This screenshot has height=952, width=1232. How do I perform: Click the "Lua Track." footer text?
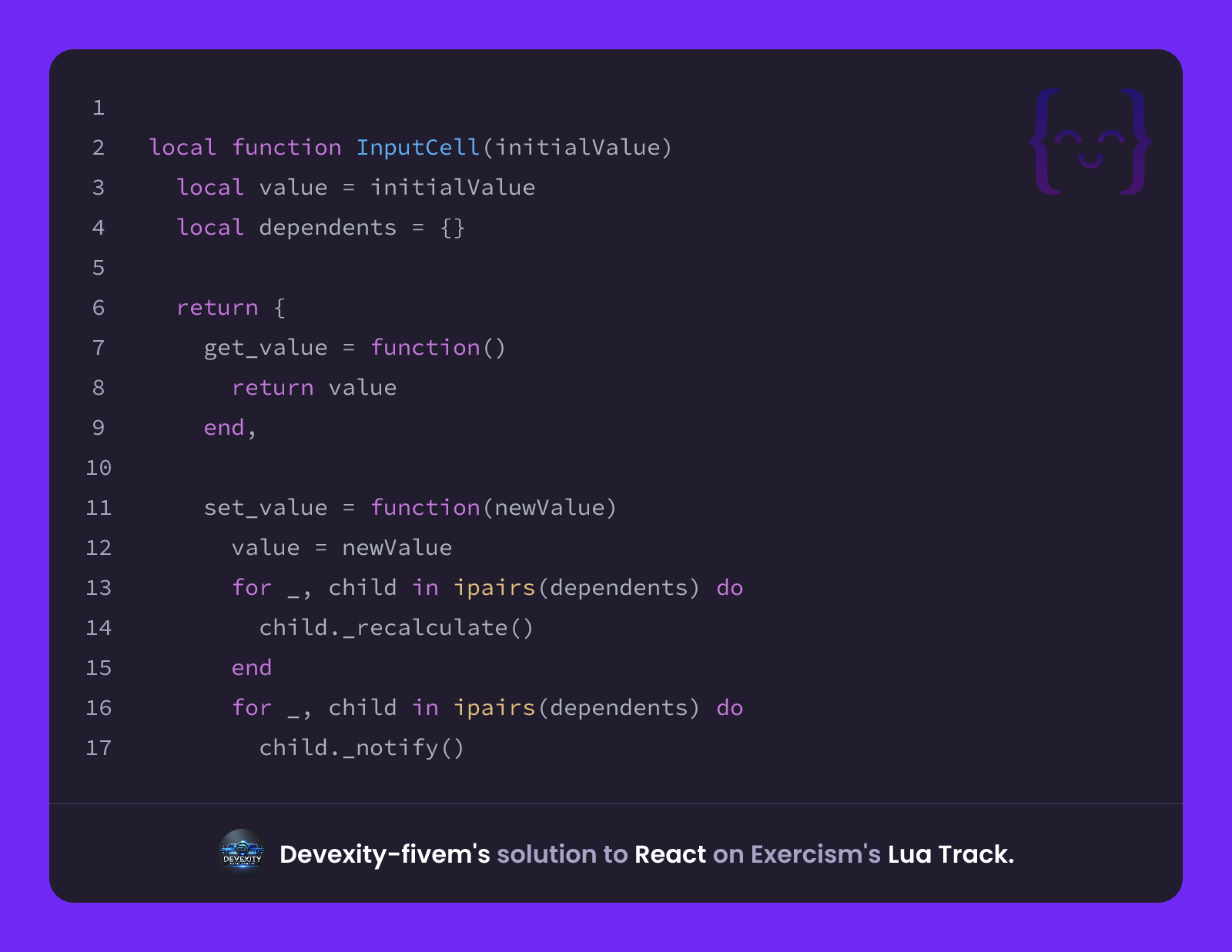click(951, 854)
